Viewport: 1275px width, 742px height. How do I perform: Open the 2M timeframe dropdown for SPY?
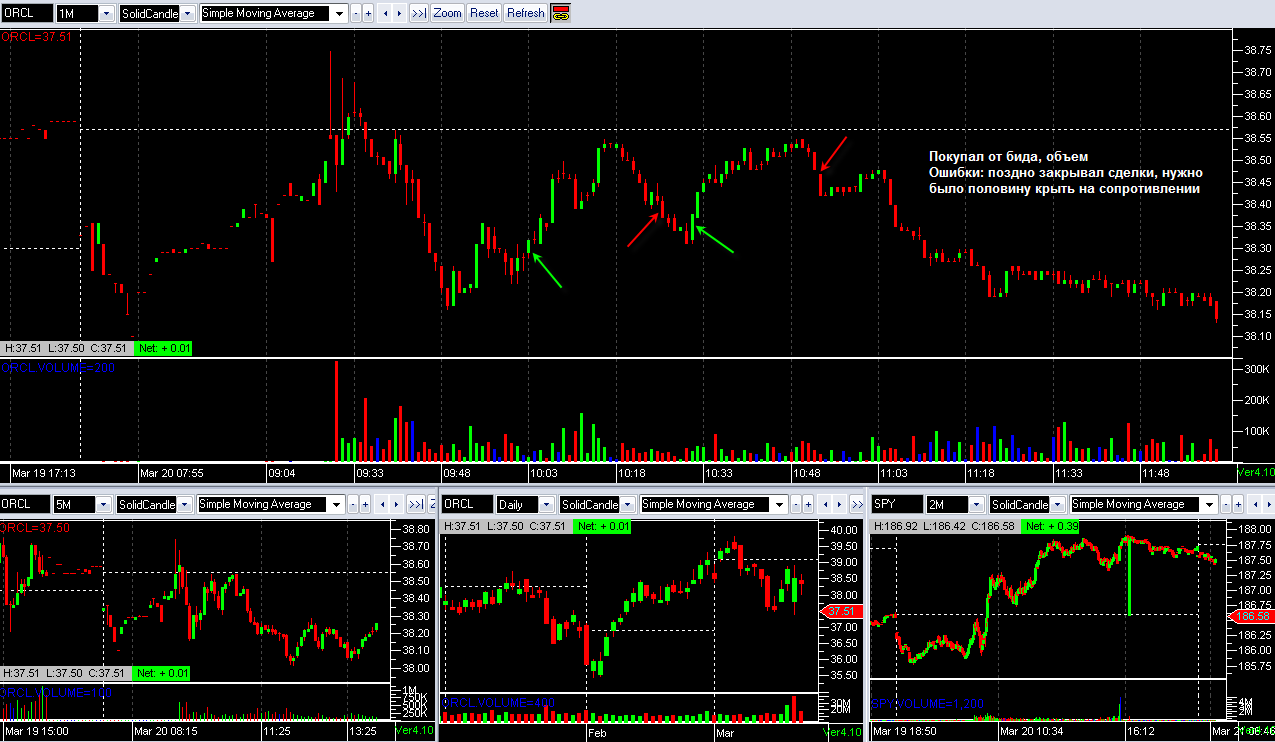(x=977, y=504)
